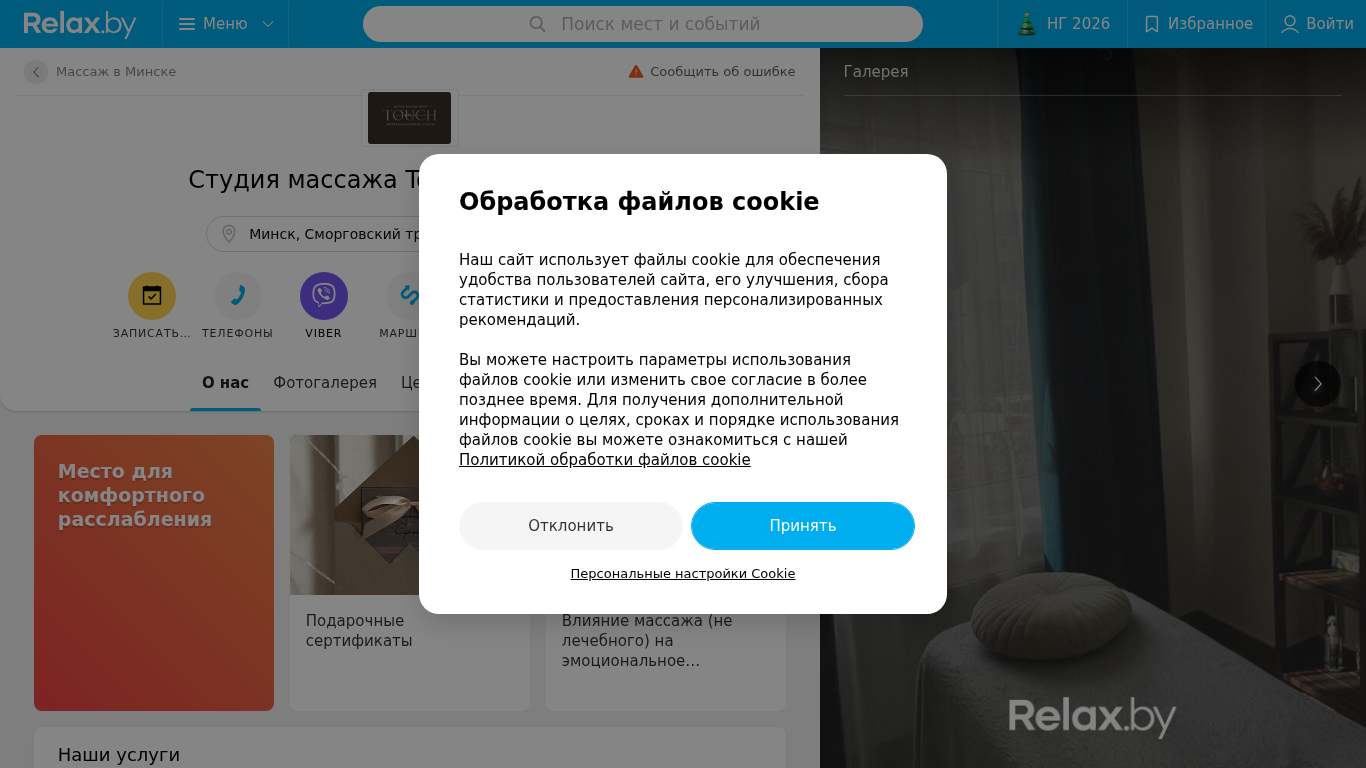1366x768 pixels.
Task: Click the Сообщить об ошибке warning icon
Action: tap(636, 72)
